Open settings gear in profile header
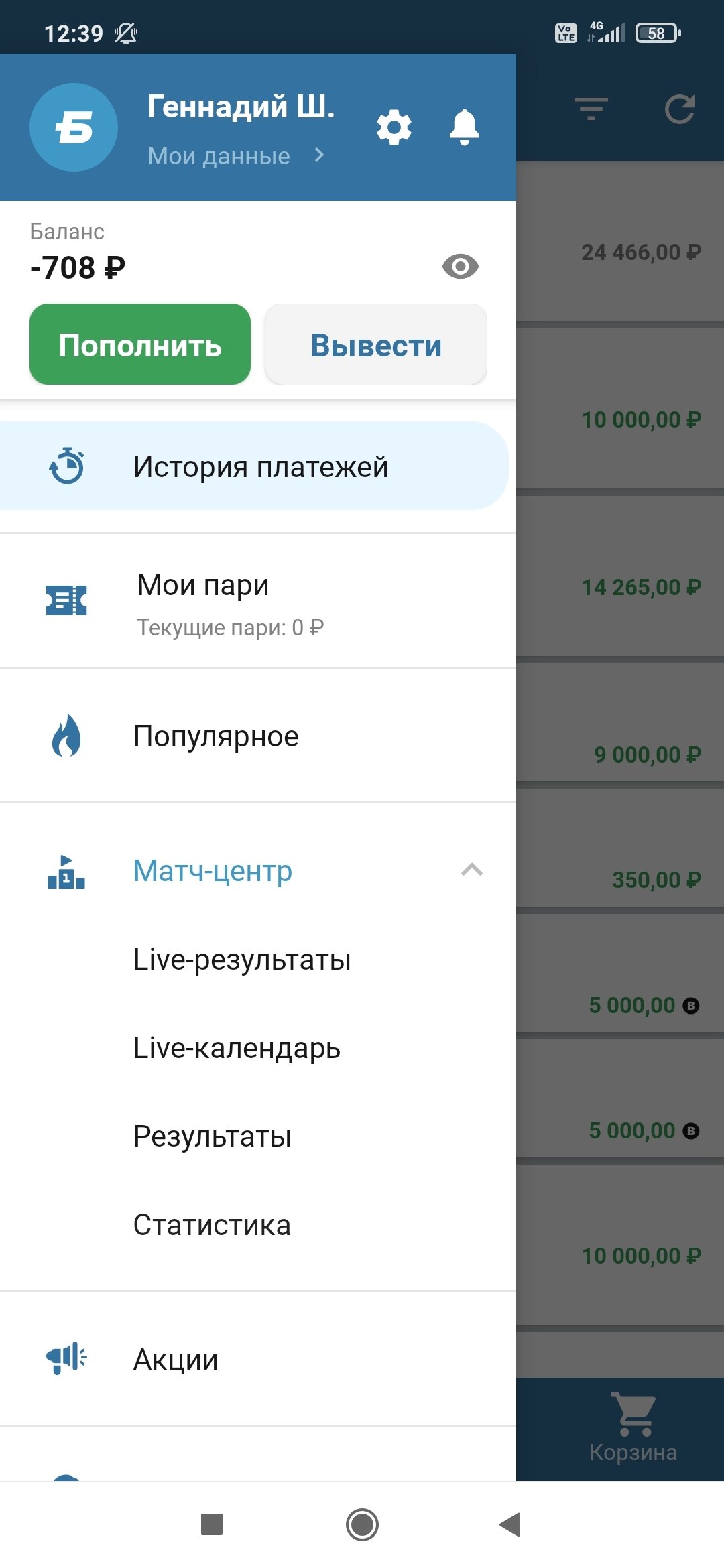Image resolution: width=724 pixels, height=1568 pixels. (x=394, y=127)
